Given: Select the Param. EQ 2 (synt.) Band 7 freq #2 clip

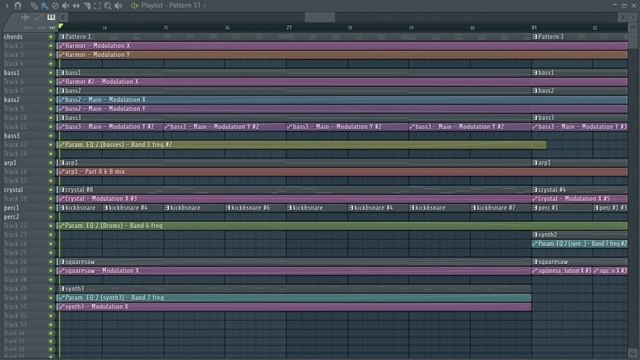Looking at the screenshot, I should [580, 244].
